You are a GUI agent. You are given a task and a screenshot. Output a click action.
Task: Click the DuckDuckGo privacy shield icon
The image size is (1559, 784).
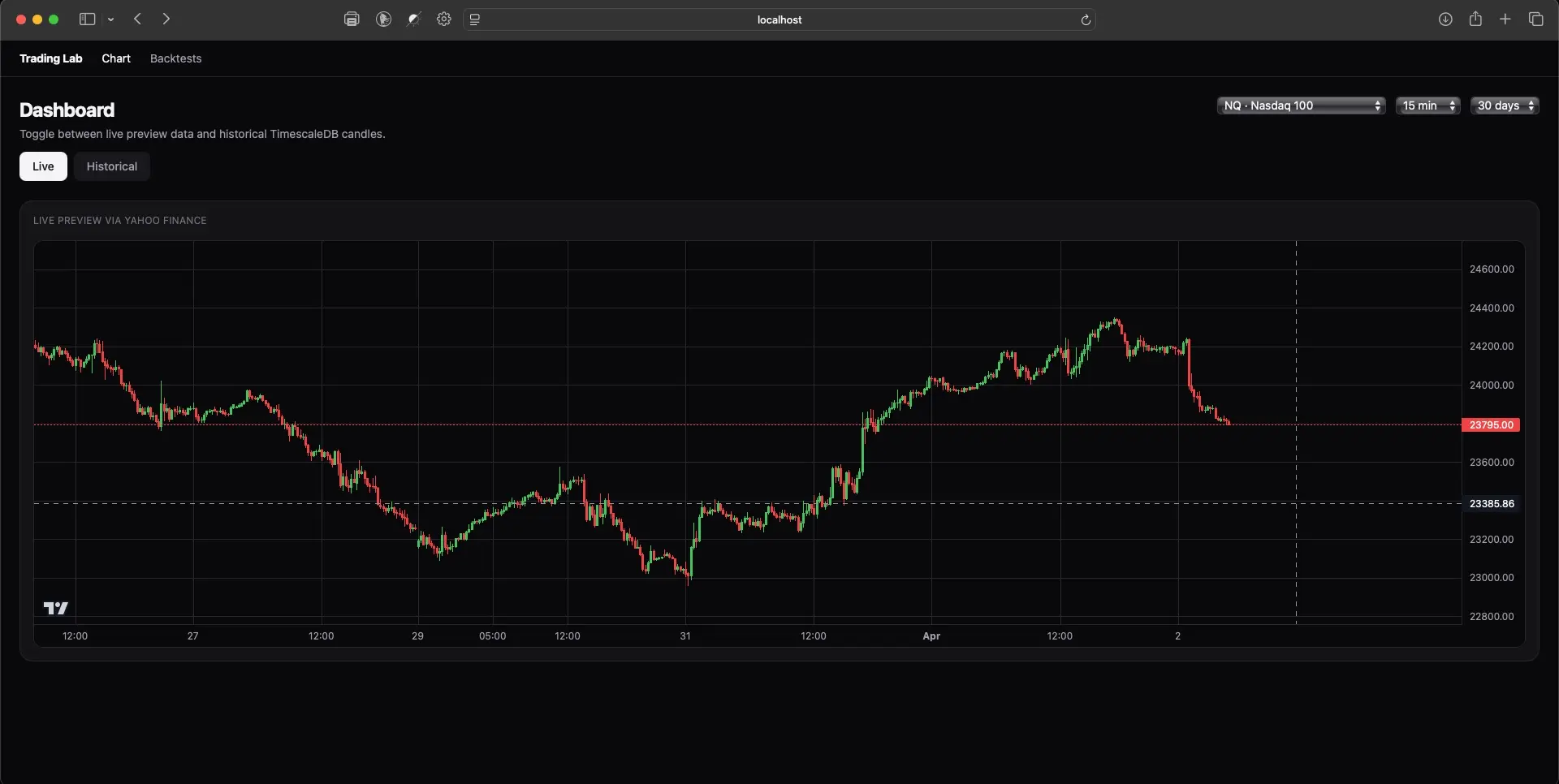[x=384, y=19]
